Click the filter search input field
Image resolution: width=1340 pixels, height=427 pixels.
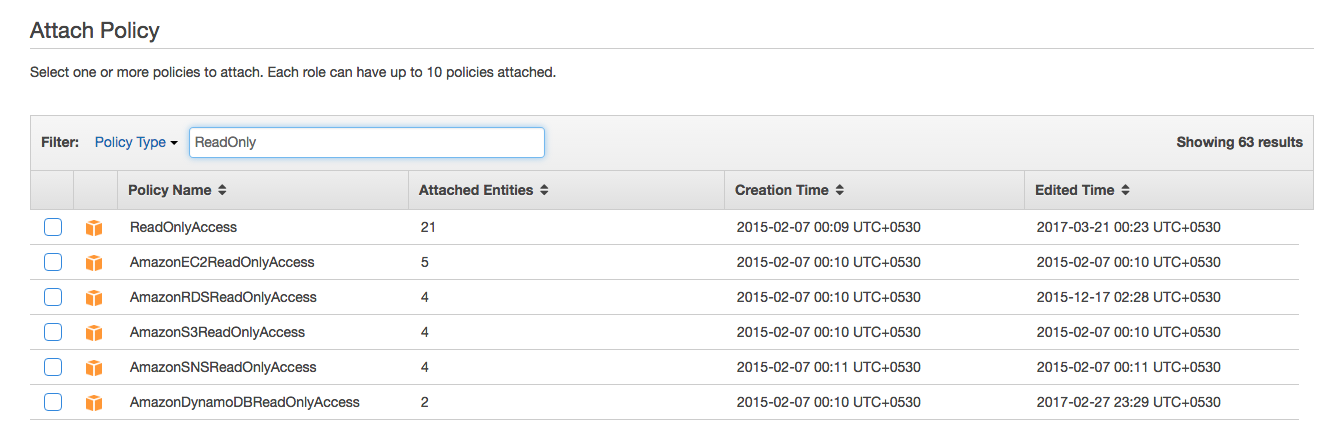[x=366, y=142]
